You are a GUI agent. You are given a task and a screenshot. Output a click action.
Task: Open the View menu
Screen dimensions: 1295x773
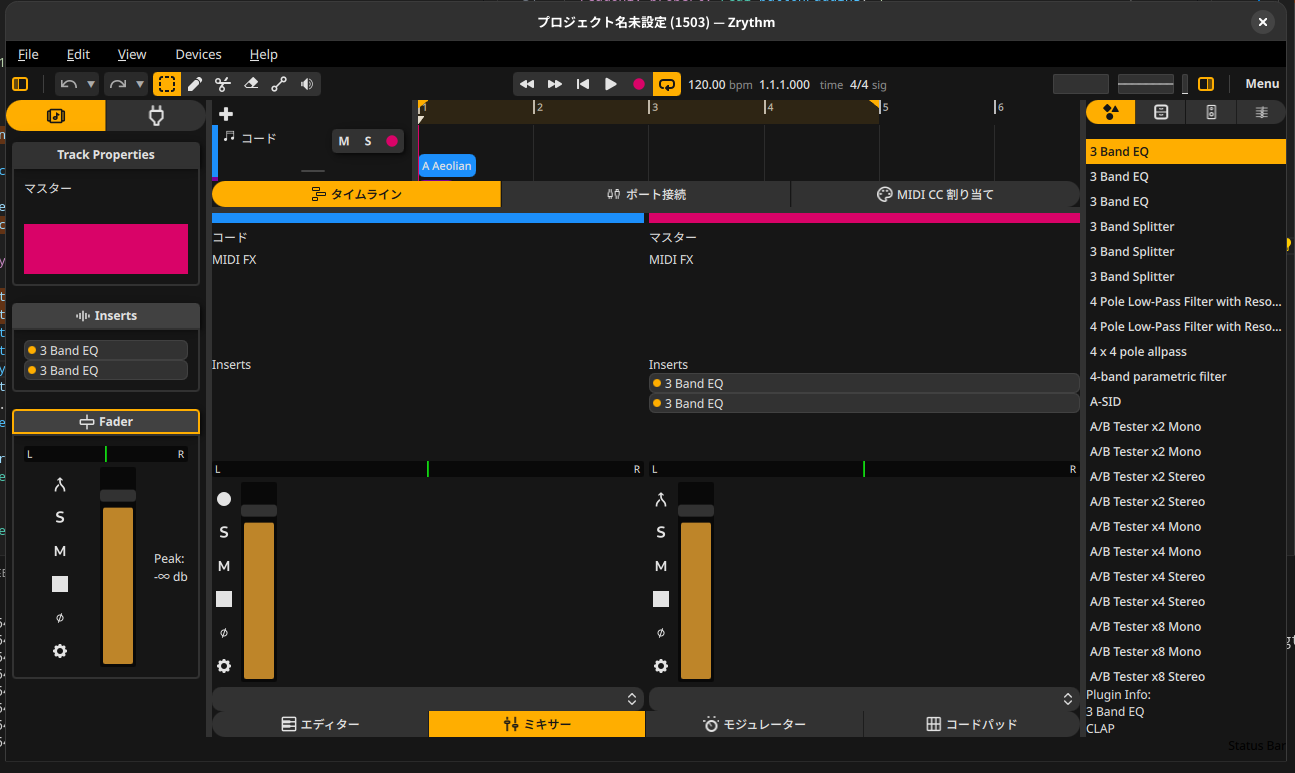click(132, 54)
